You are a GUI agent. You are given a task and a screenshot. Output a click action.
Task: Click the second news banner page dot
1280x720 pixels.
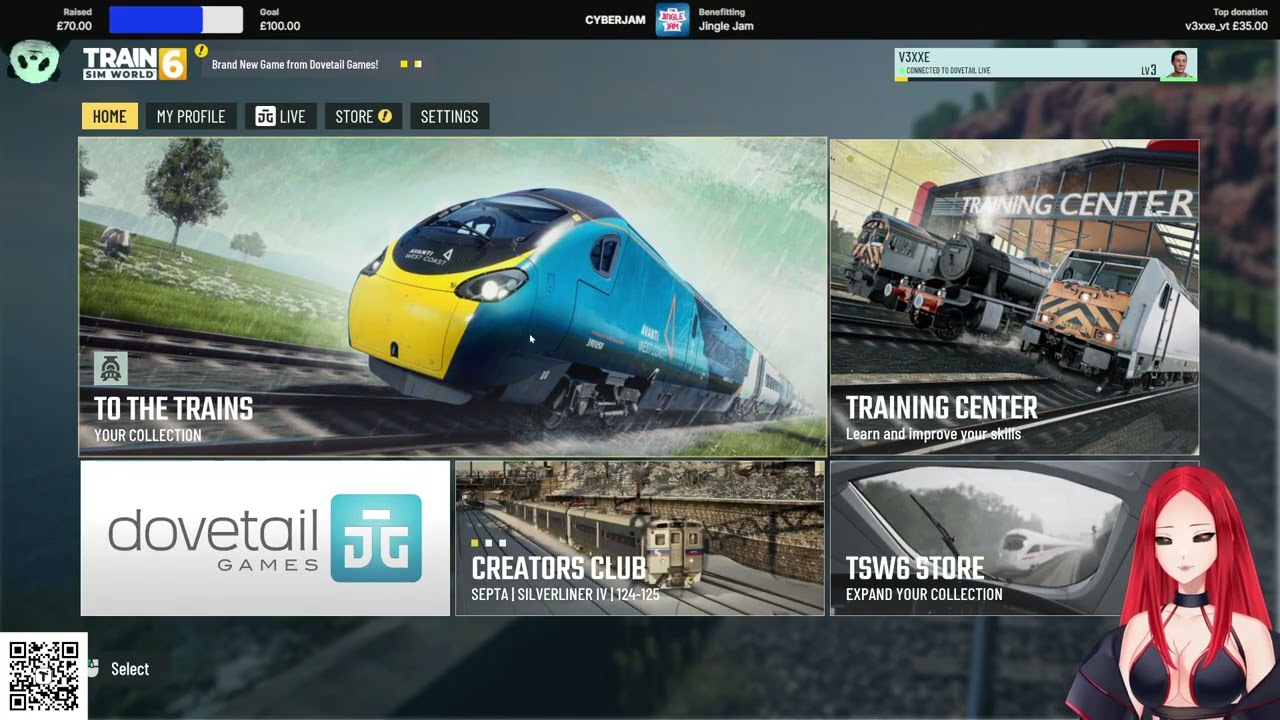418,64
